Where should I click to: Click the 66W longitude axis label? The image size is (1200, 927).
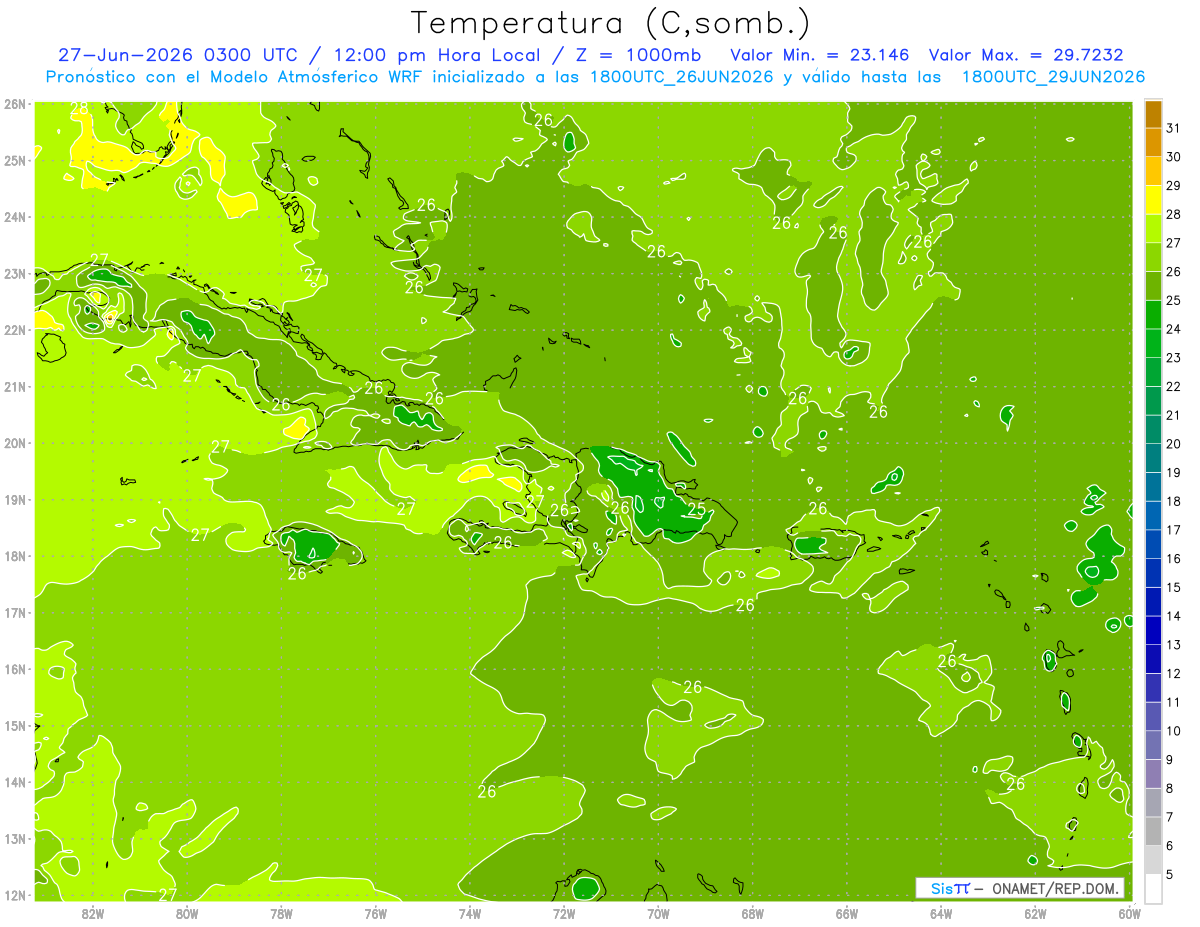tap(847, 913)
